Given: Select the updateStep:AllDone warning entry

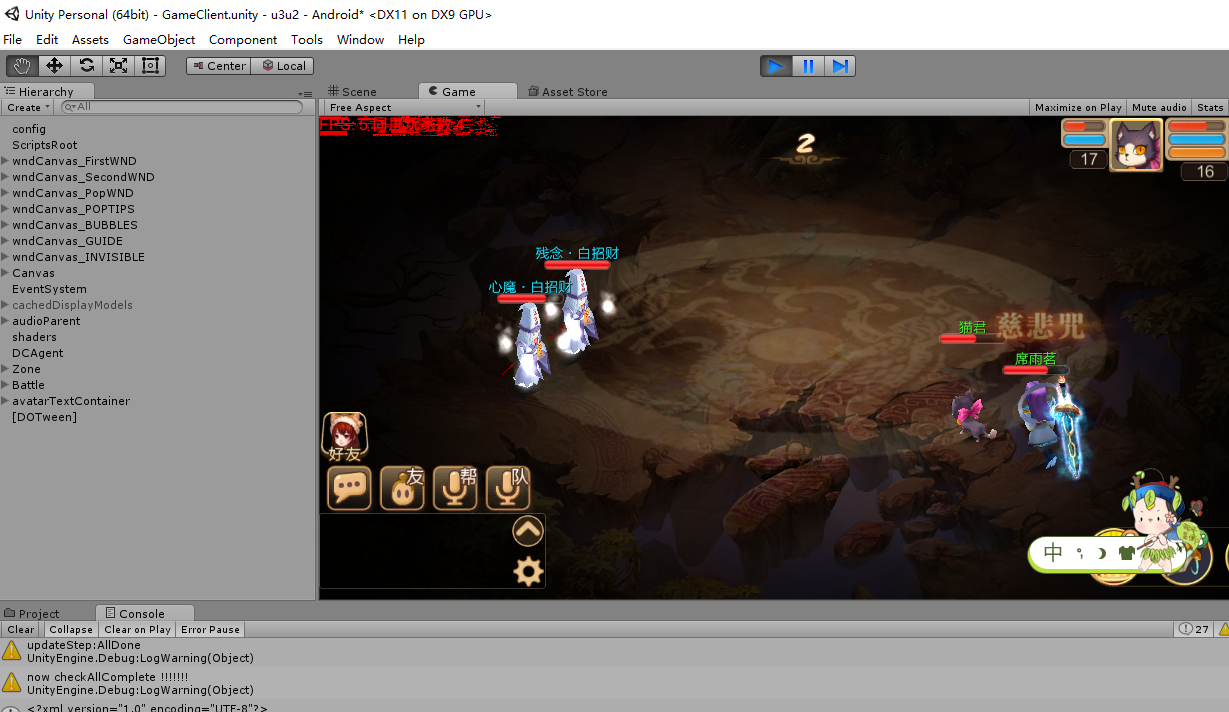Looking at the screenshot, I should pyautogui.click(x=614, y=651).
